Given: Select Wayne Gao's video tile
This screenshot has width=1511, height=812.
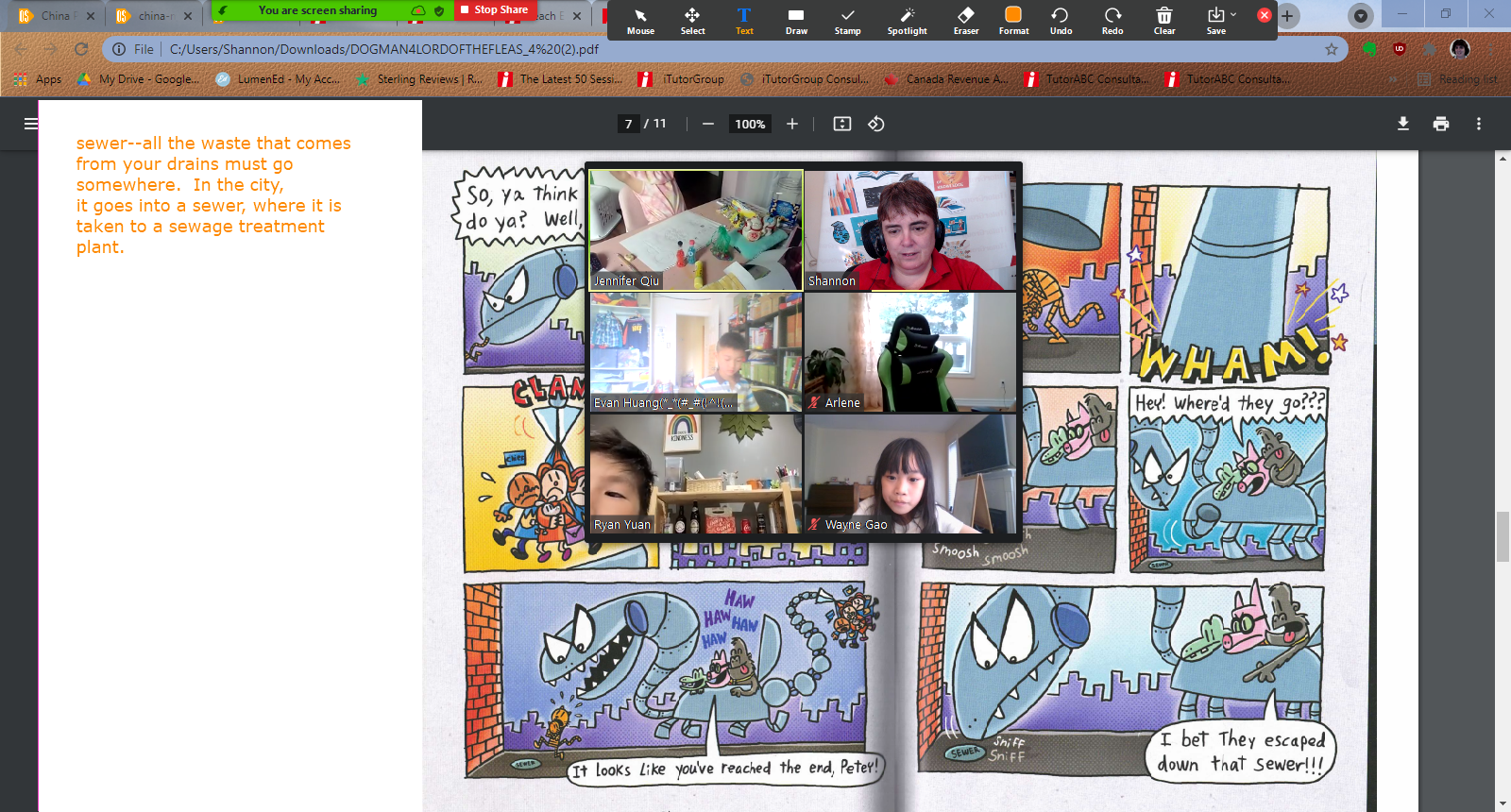Looking at the screenshot, I should (x=910, y=474).
